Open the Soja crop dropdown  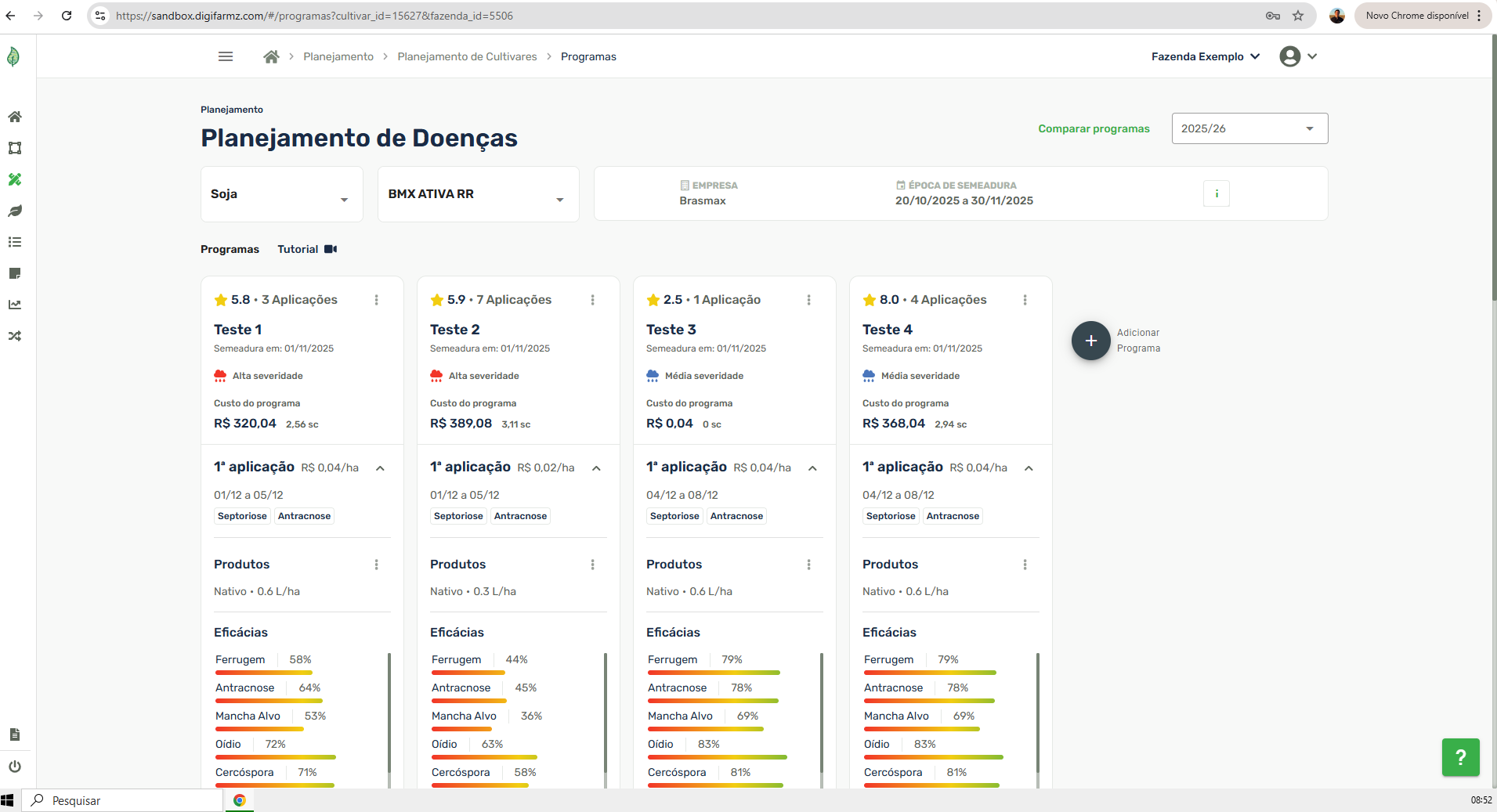281,194
